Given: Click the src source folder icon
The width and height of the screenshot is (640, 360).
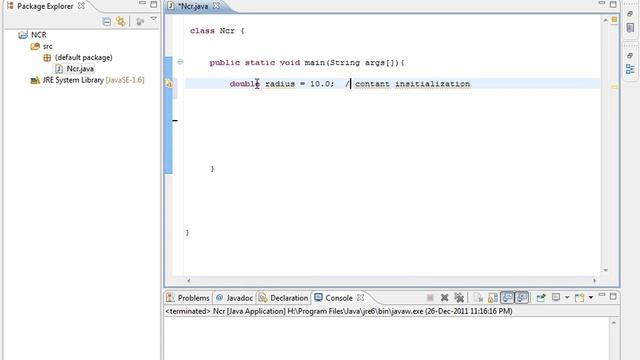Looking at the screenshot, I should (35, 47).
